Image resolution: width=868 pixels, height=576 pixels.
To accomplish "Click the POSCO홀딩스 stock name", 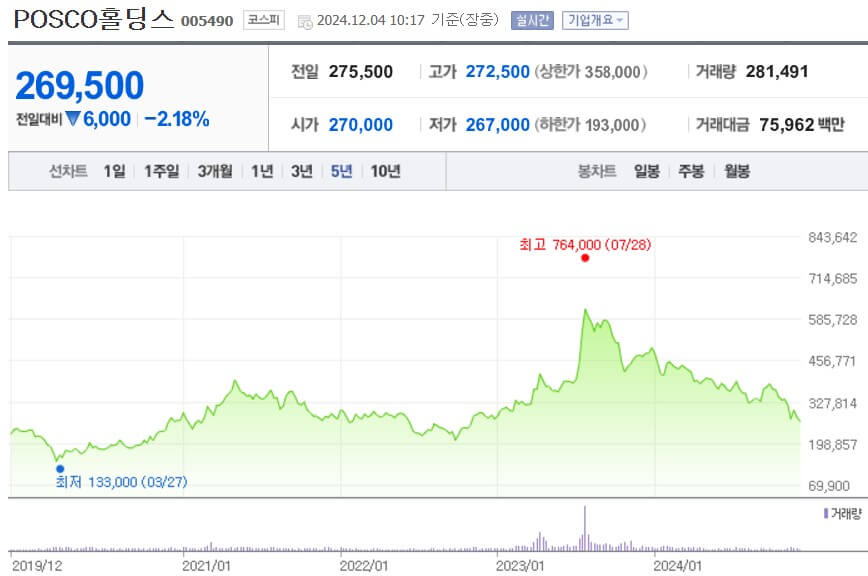I will point(94,19).
